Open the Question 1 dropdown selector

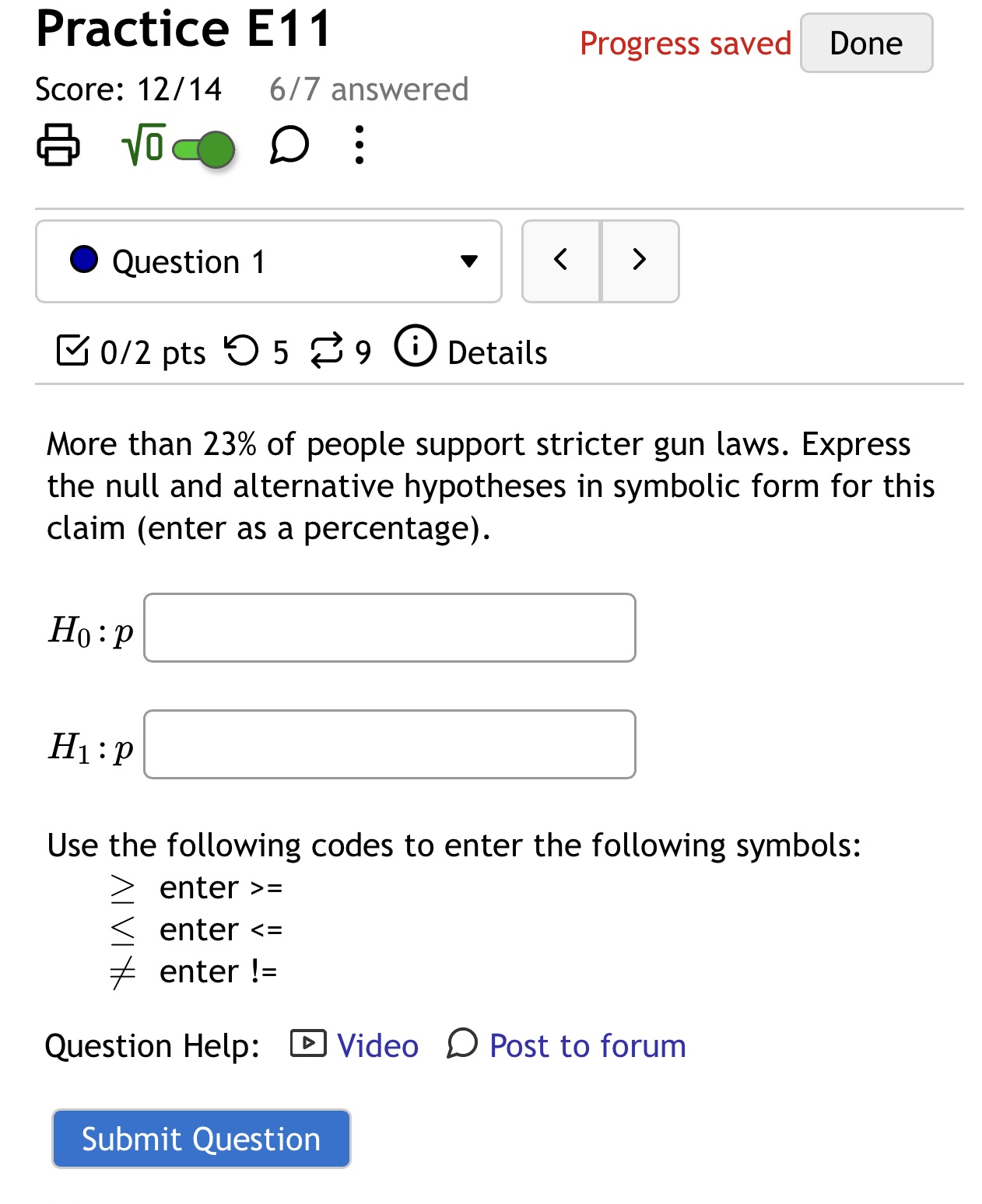click(x=268, y=261)
